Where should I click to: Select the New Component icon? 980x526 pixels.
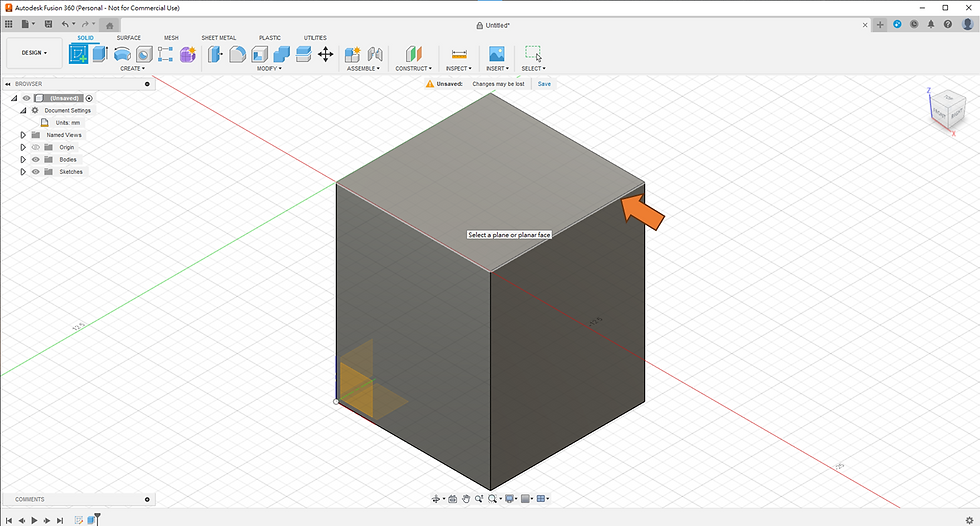pos(352,54)
